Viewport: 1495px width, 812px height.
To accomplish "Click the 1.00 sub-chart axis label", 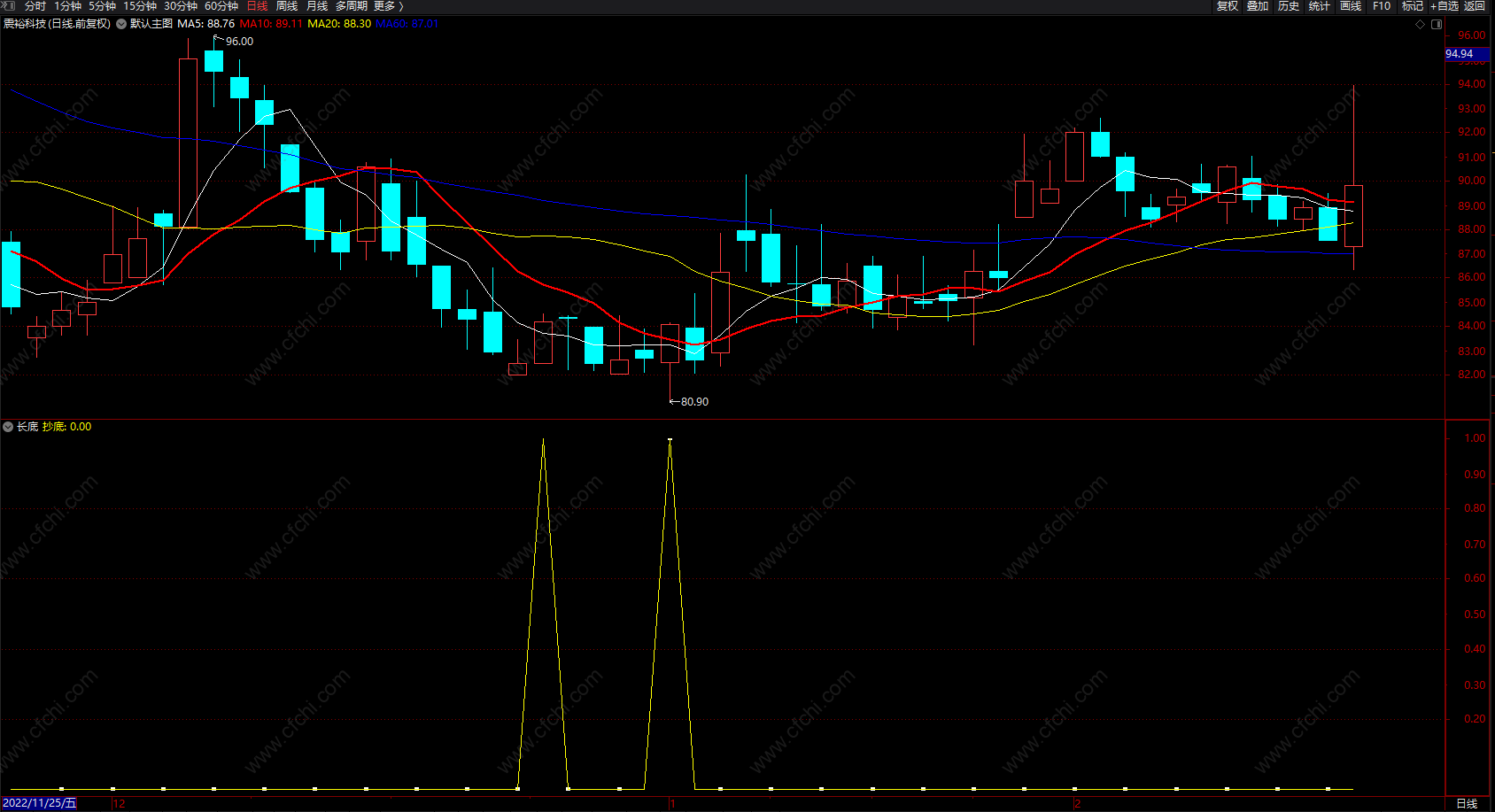I will (1475, 438).
